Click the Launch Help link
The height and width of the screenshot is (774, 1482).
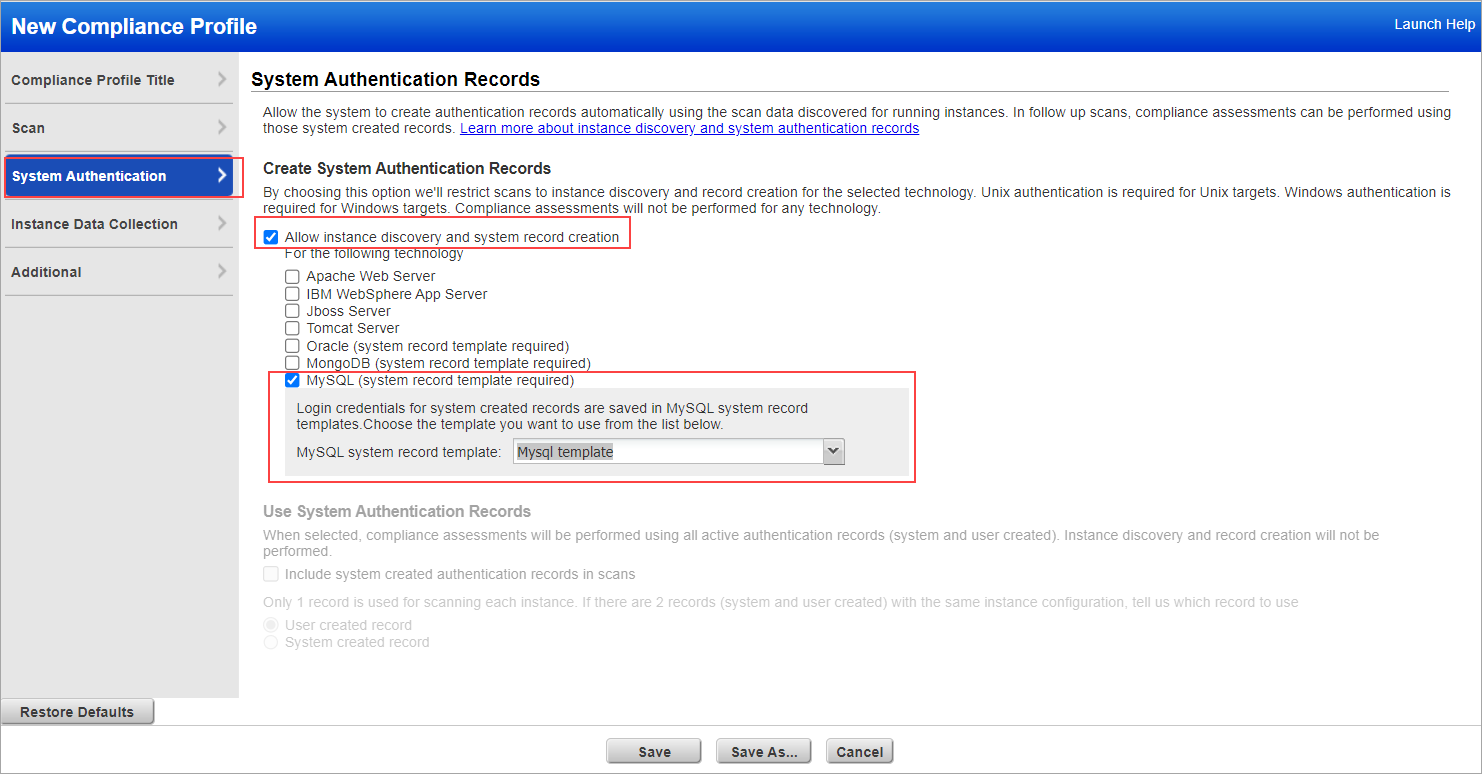point(1434,23)
